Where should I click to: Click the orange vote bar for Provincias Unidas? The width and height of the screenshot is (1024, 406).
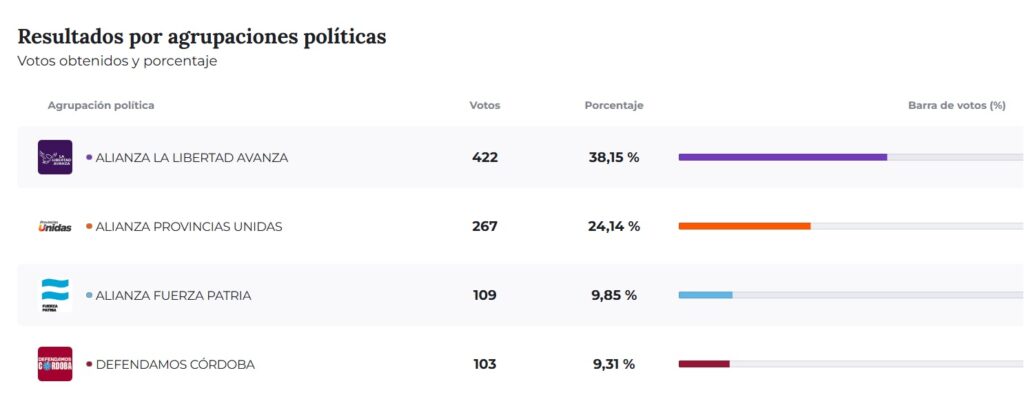(744, 226)
